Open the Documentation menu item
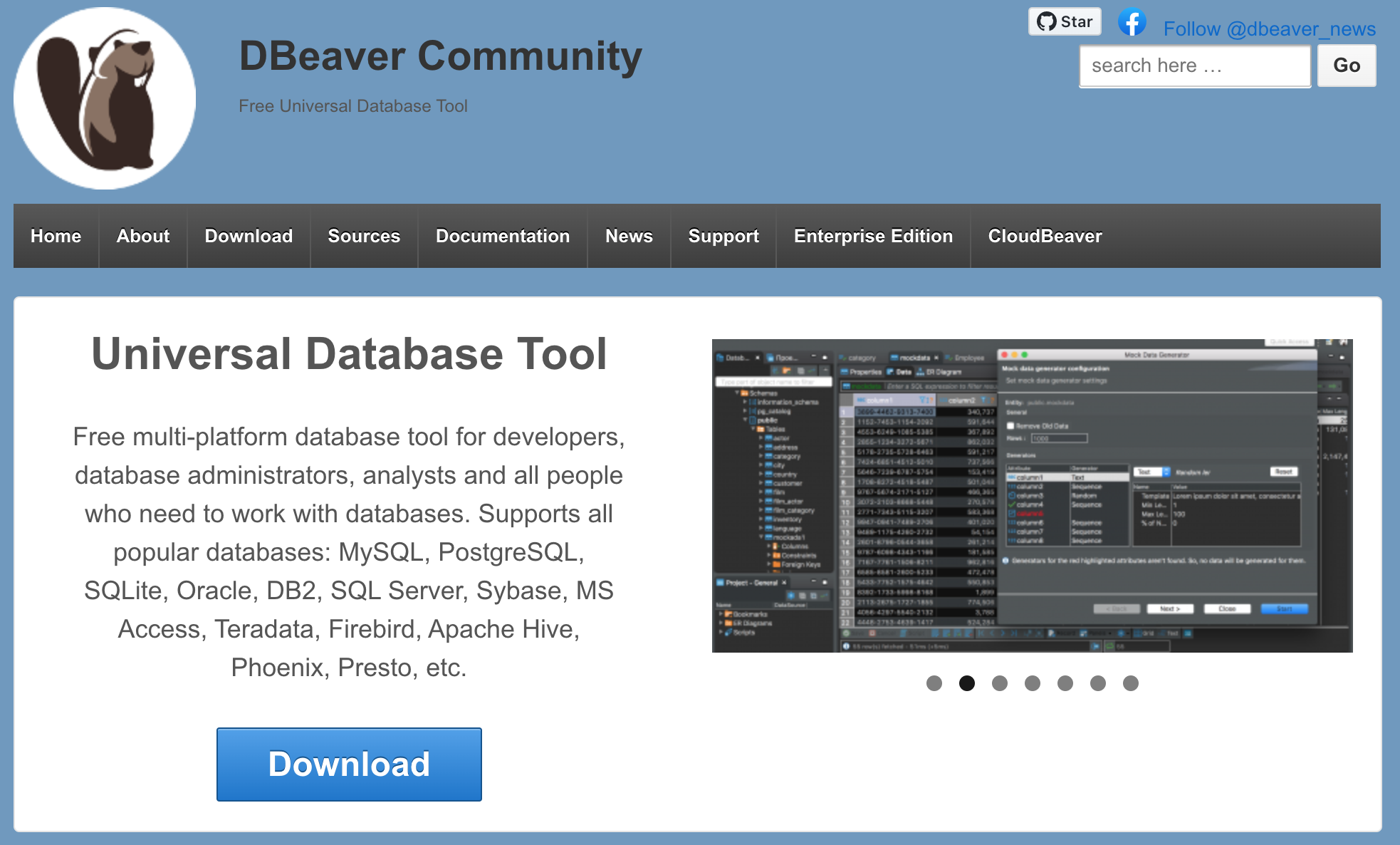The height and width of the screenshot is (845, 1400). point(503,236)
